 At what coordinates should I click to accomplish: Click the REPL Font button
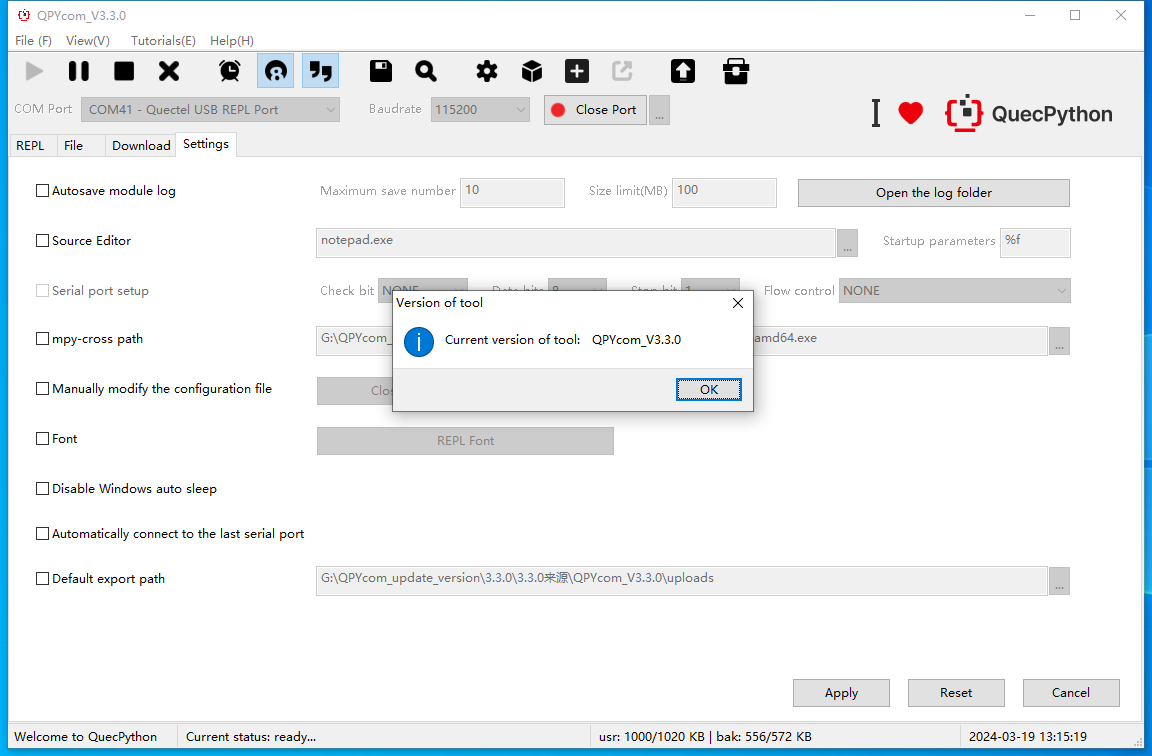[465, 441]
